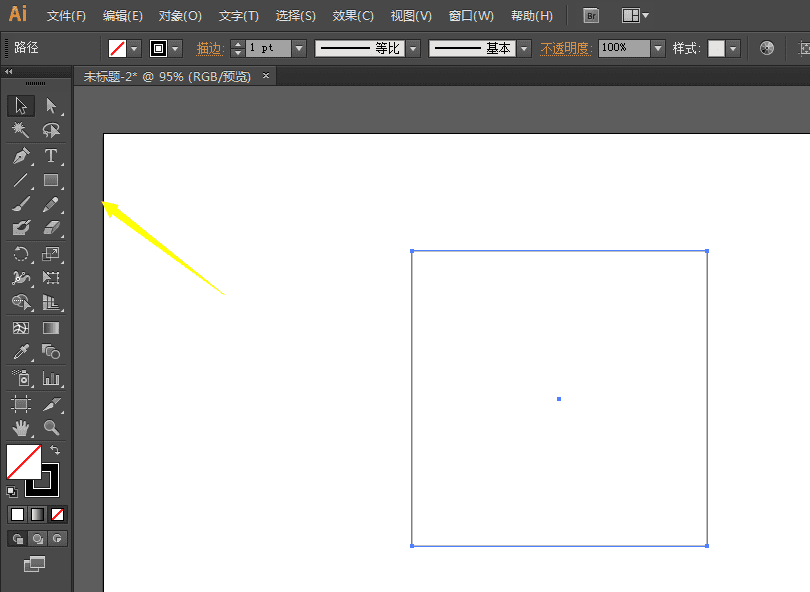Set paint mode to None
The width and height of the screenshot is (810, 592).
[x=57, y=515]
